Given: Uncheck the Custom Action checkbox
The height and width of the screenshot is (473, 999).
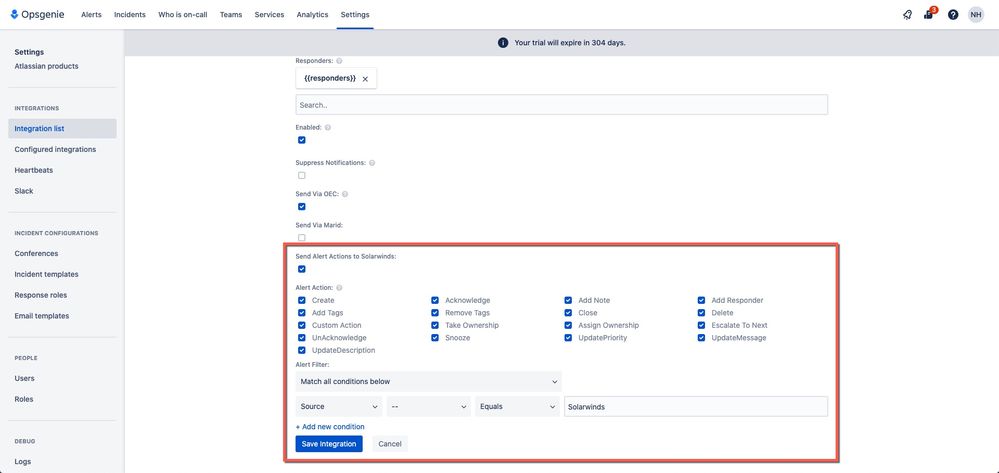Looking at the screenshot, I should (301, 325).
